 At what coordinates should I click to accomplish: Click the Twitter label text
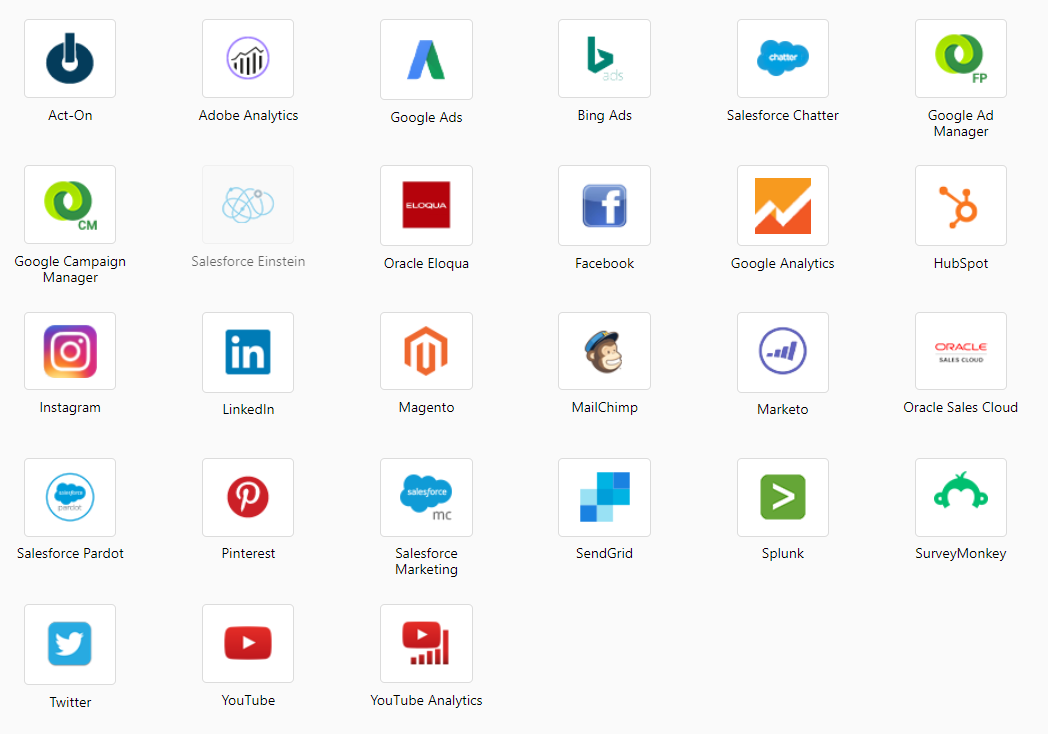tap(70, 702)
